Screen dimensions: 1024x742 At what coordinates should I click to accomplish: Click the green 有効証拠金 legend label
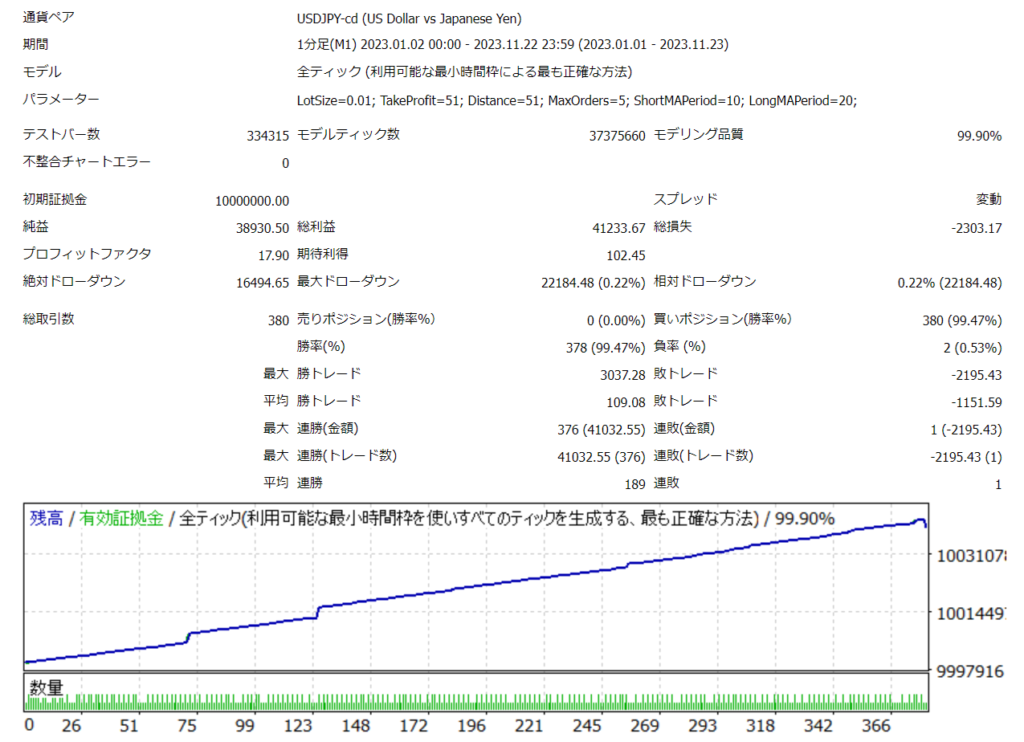pos(122,518)
